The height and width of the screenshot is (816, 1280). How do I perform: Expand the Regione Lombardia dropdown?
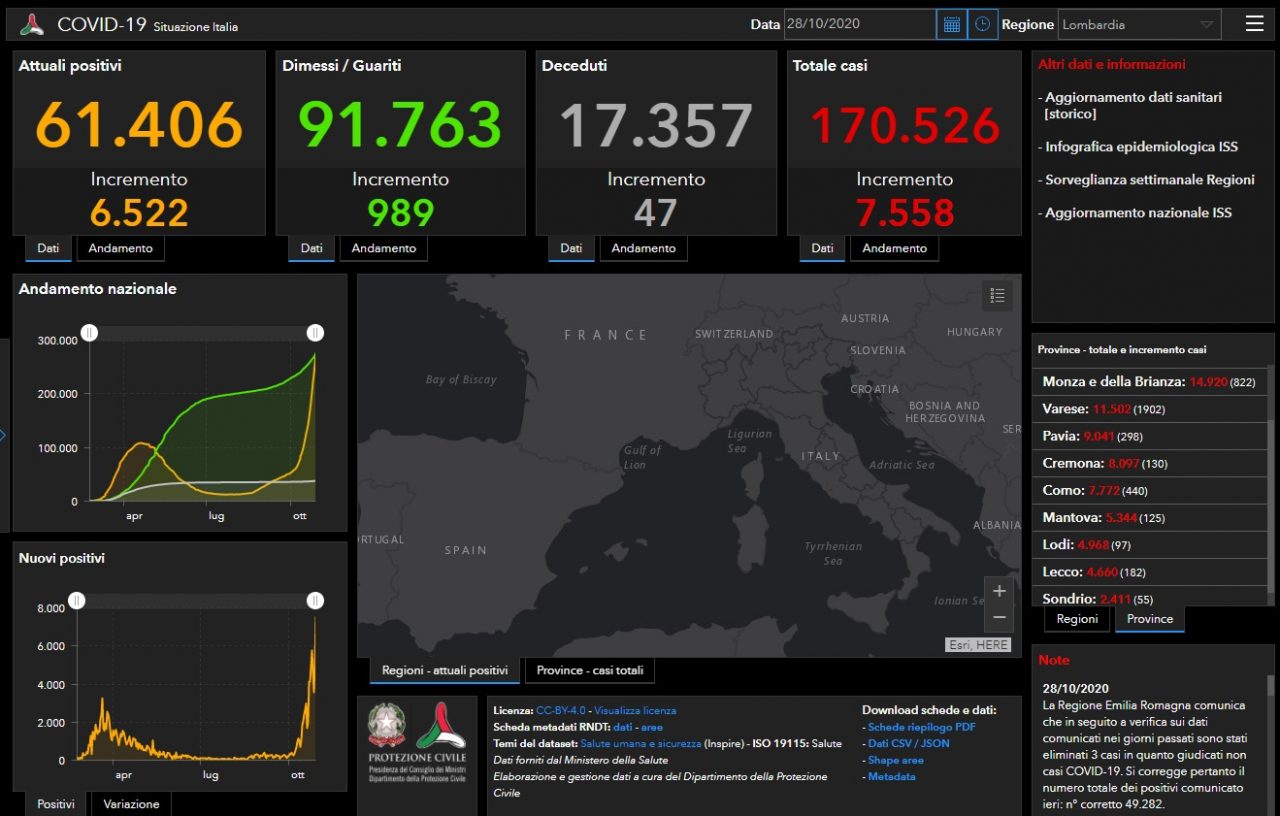tap(1138, 24)
